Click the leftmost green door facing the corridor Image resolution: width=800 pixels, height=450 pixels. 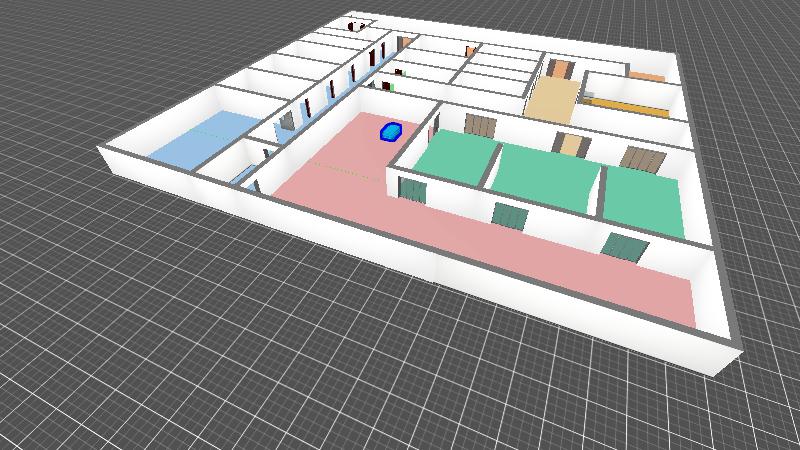point(411,188)
